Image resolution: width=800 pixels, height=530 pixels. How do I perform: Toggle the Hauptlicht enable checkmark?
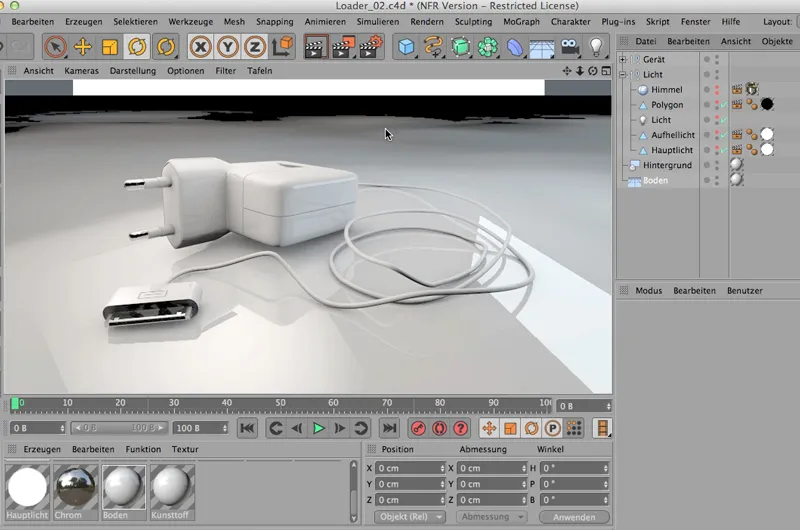tap(723, 150)
